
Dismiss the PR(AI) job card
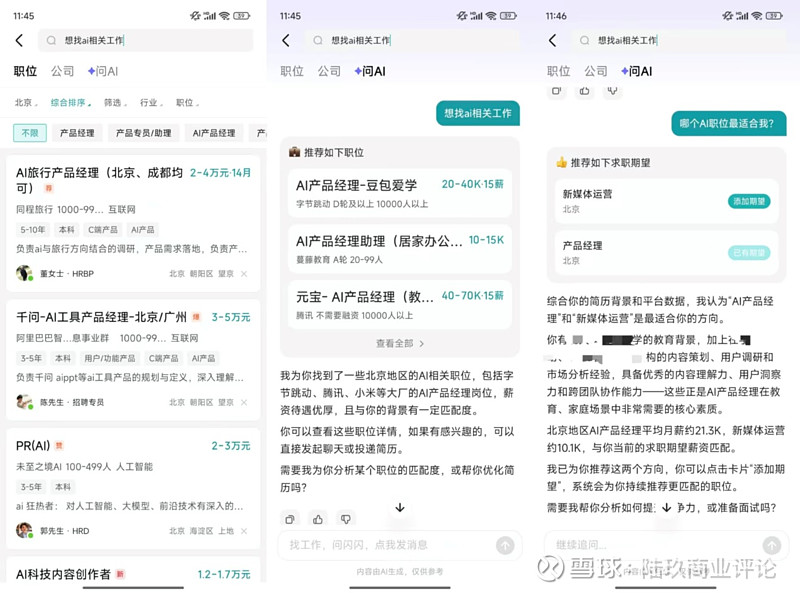[244, 531]
